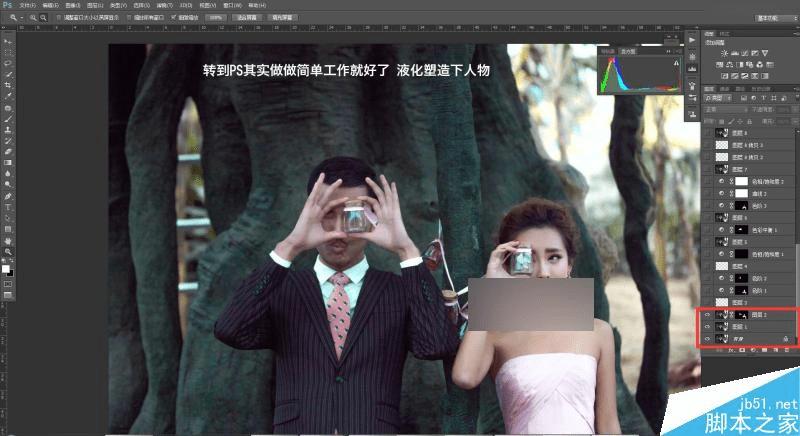Image resolution: width=800 pixels, height=436 pixels.
Task: Switch to the 导航器 tab
Action: tap(607, 52)
